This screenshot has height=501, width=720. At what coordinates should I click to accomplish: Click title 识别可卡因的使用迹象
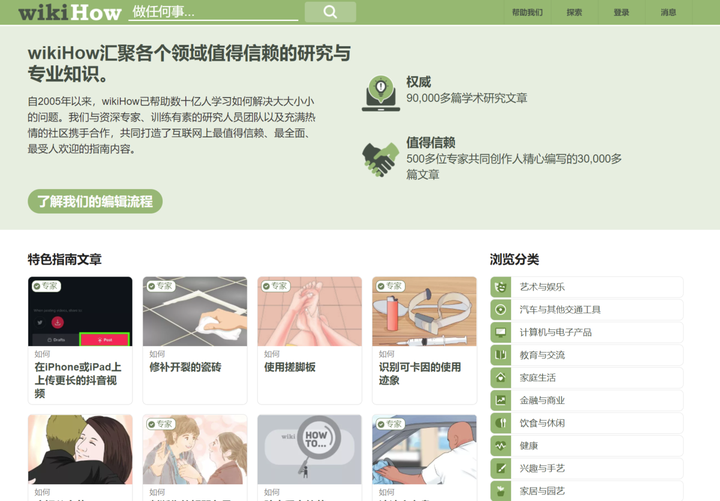click(420, 373)
